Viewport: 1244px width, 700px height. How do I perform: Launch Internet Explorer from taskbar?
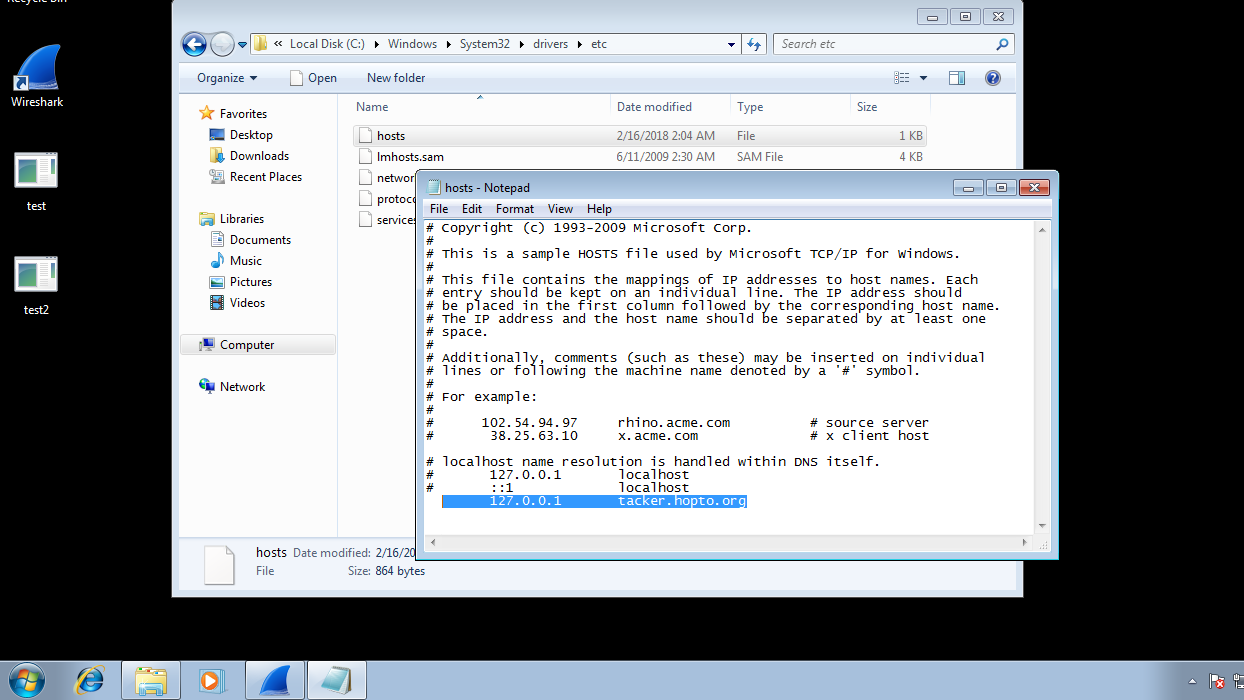pyautogui.click(x=90, y=680)
